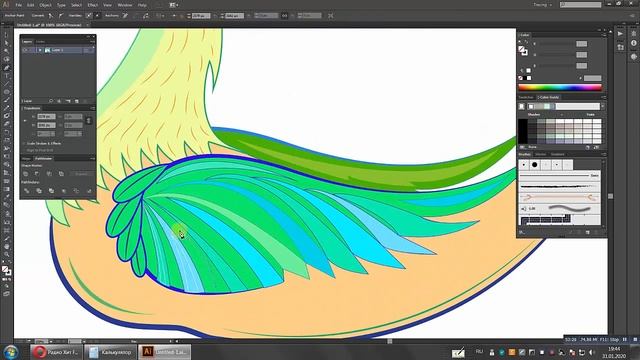
Task: Open Layers panel options menu
Action: coord(93,42)
